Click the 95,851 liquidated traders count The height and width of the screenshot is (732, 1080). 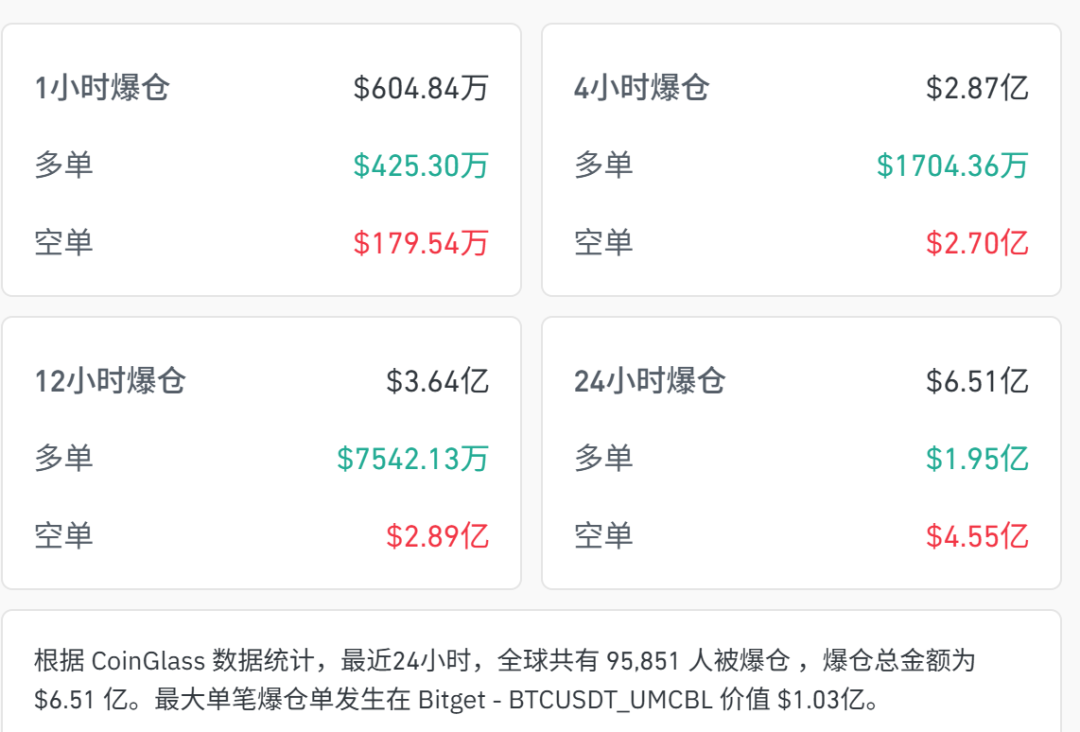coord(643,661)
